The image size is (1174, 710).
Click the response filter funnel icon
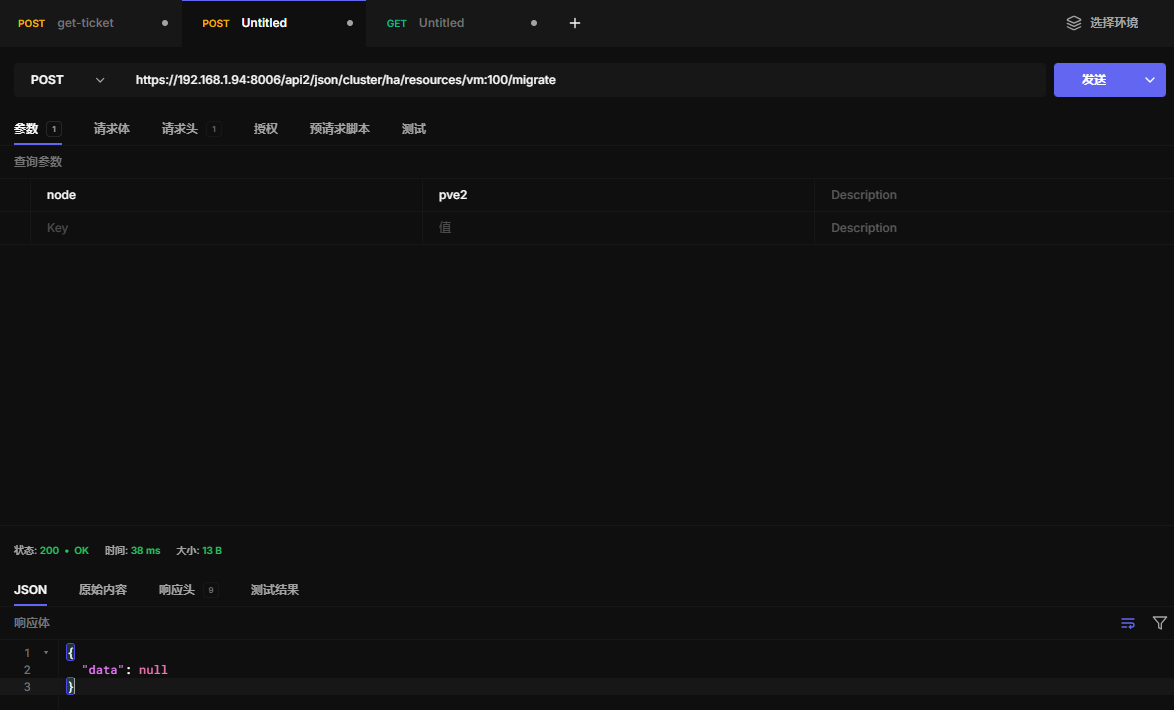1160,623
